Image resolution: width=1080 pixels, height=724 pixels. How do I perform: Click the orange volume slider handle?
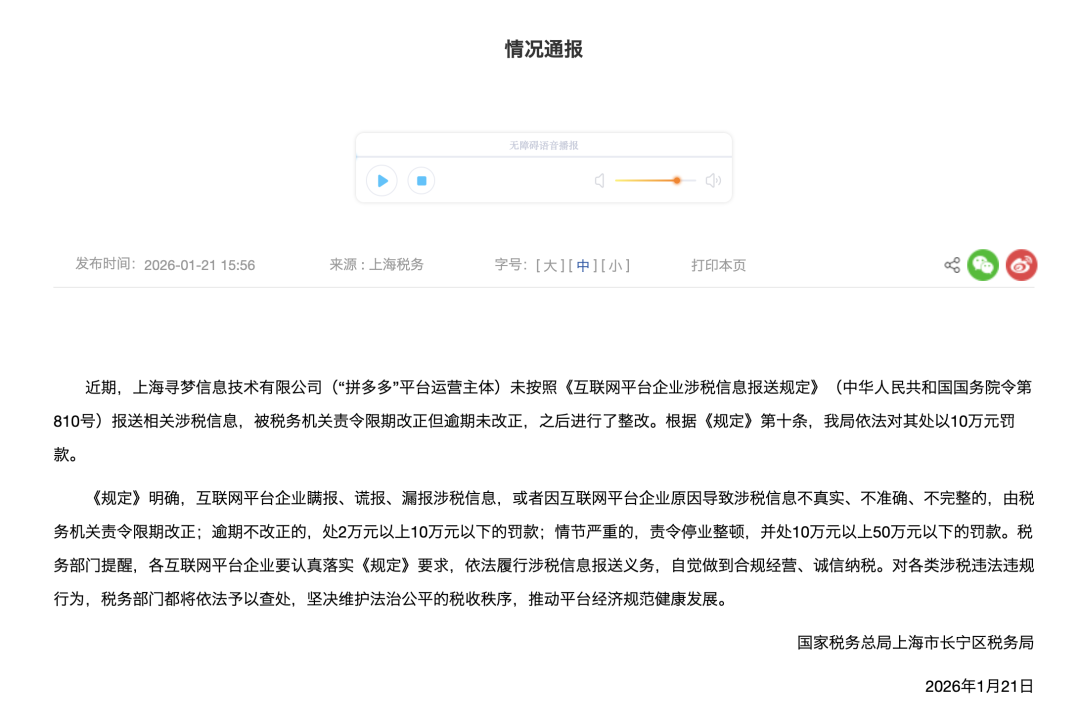[x=677, y=181]
